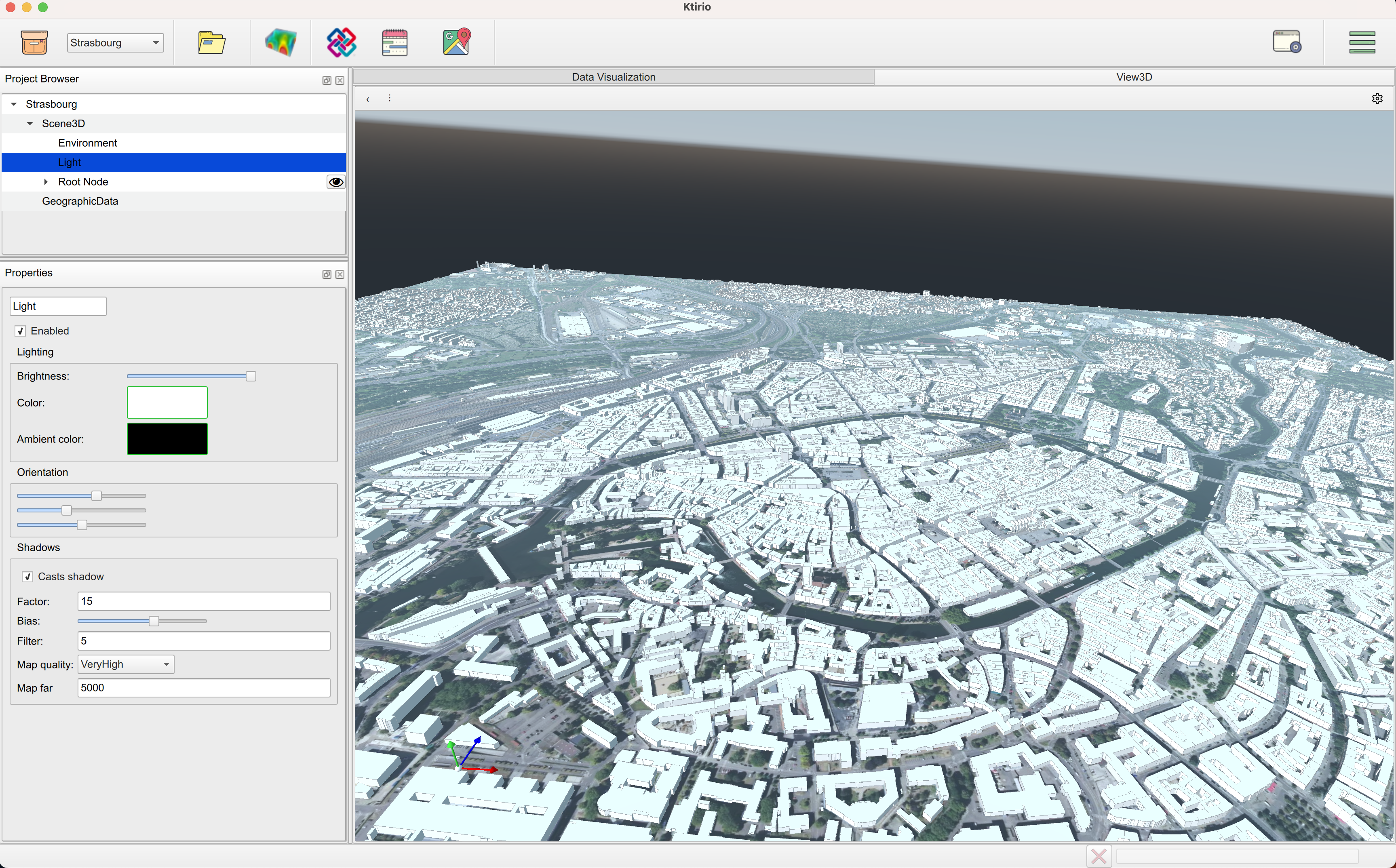Image resolution: width=1396 pixels, height=868 pixels.
Task: Open the map with location pin icon
Action: (x=457, y=42)
